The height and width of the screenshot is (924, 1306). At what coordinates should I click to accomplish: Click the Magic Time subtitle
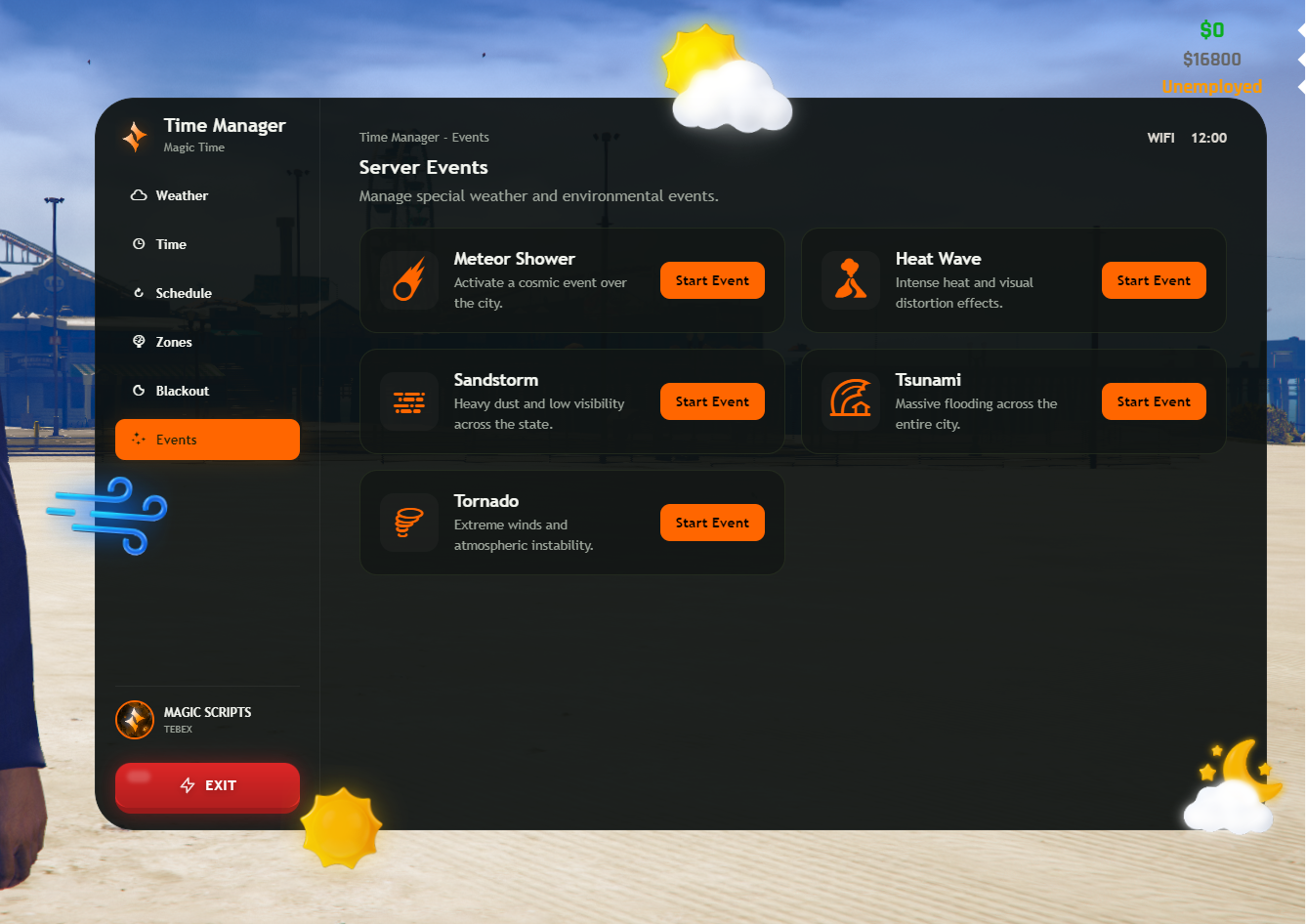coord(193,147)
